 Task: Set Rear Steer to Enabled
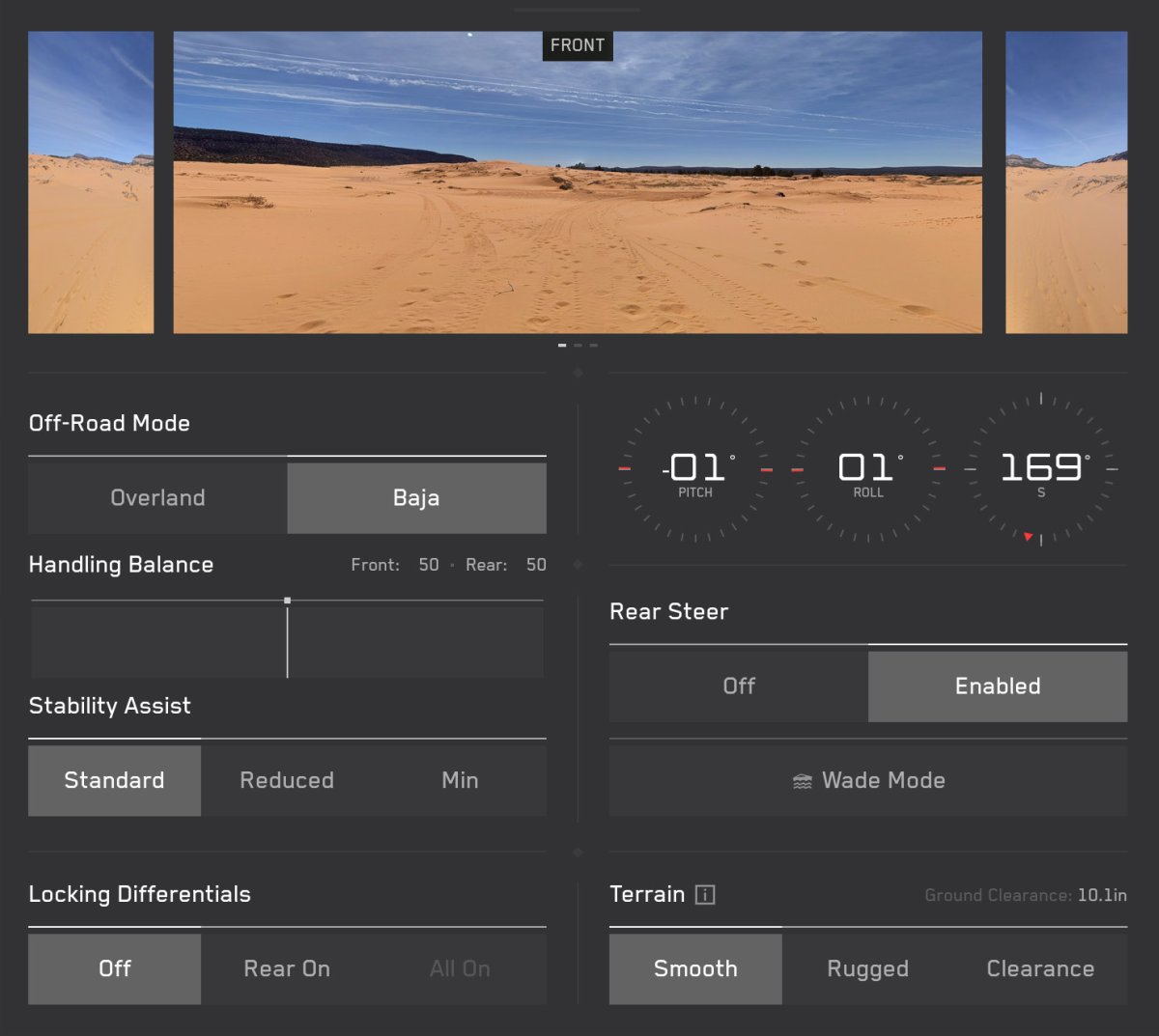[997, 686]
